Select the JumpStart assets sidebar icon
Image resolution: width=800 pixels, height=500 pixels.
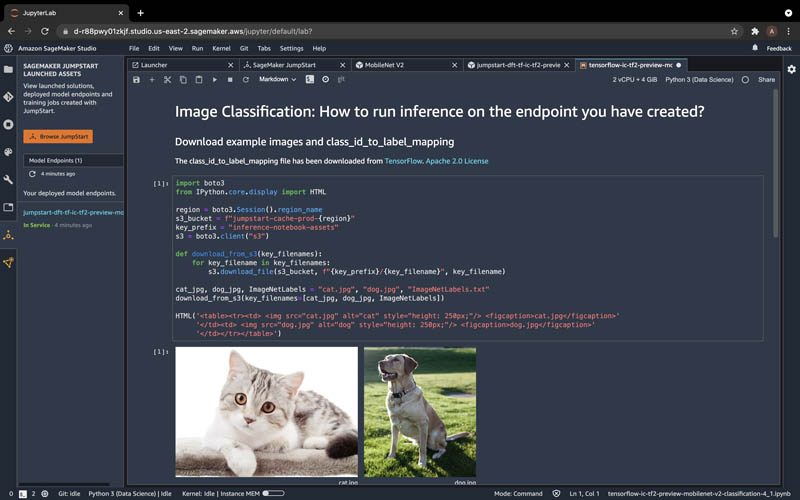pyautogui.click(x=8, y=235)
